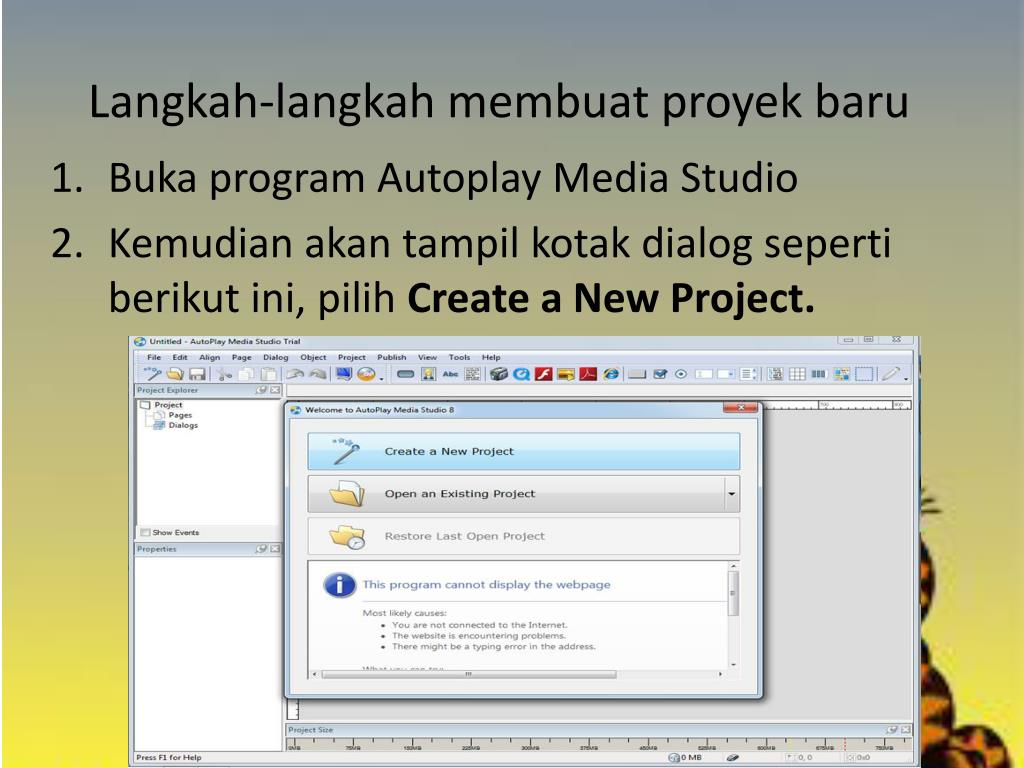
Task: Insert a RadioButton object from the toolbar
Action: (x=680, y=374)
